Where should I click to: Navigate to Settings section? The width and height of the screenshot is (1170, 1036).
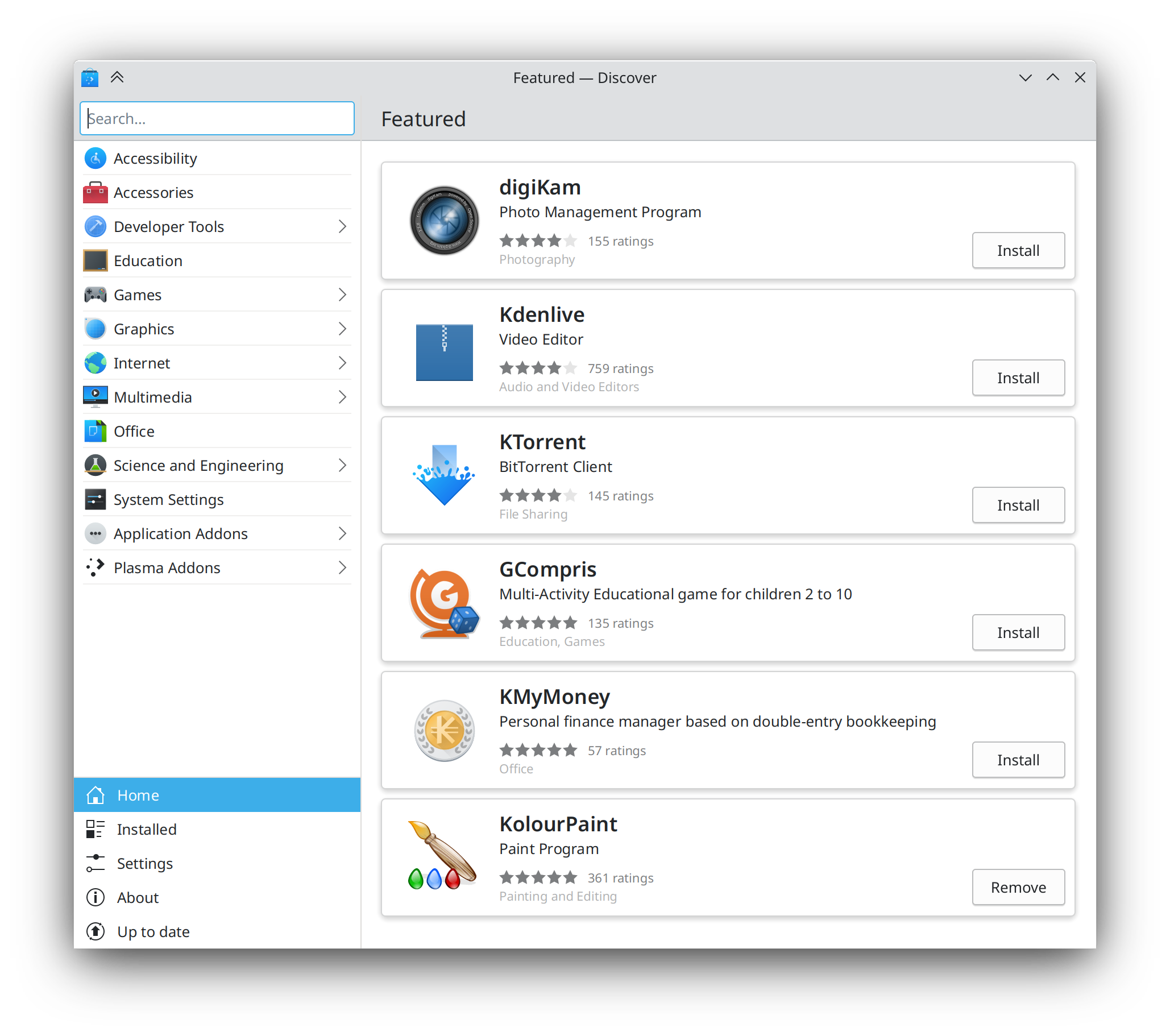pyautogui.click(x=144, y=862)
